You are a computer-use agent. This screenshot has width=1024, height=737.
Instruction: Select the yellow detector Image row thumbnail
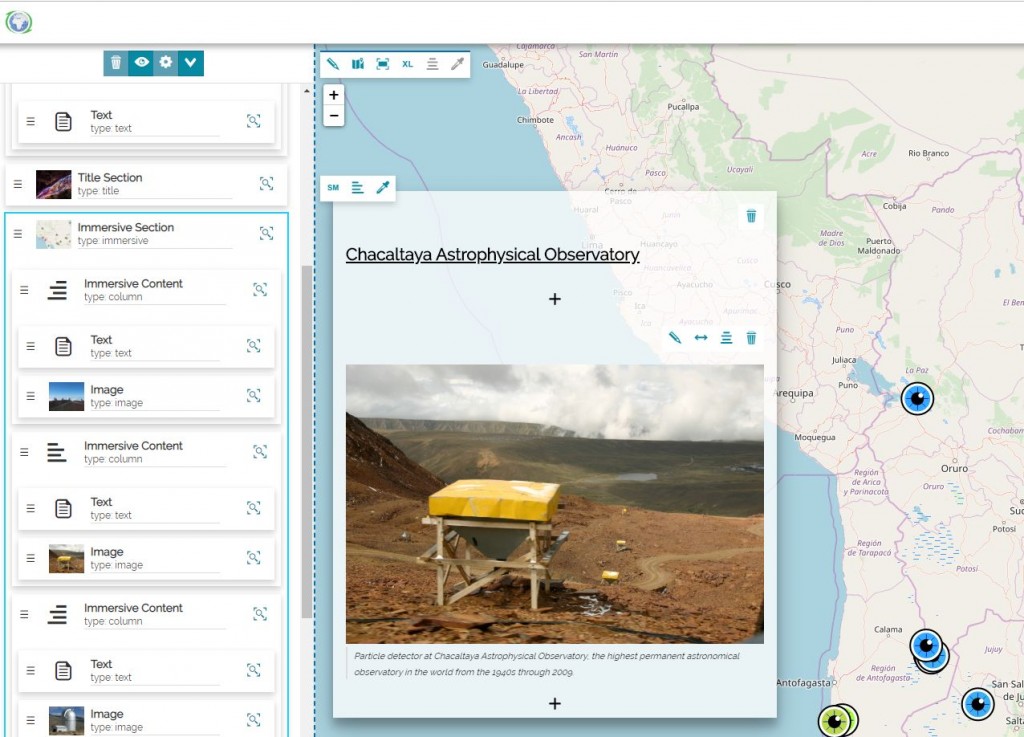tap(67, 558)
